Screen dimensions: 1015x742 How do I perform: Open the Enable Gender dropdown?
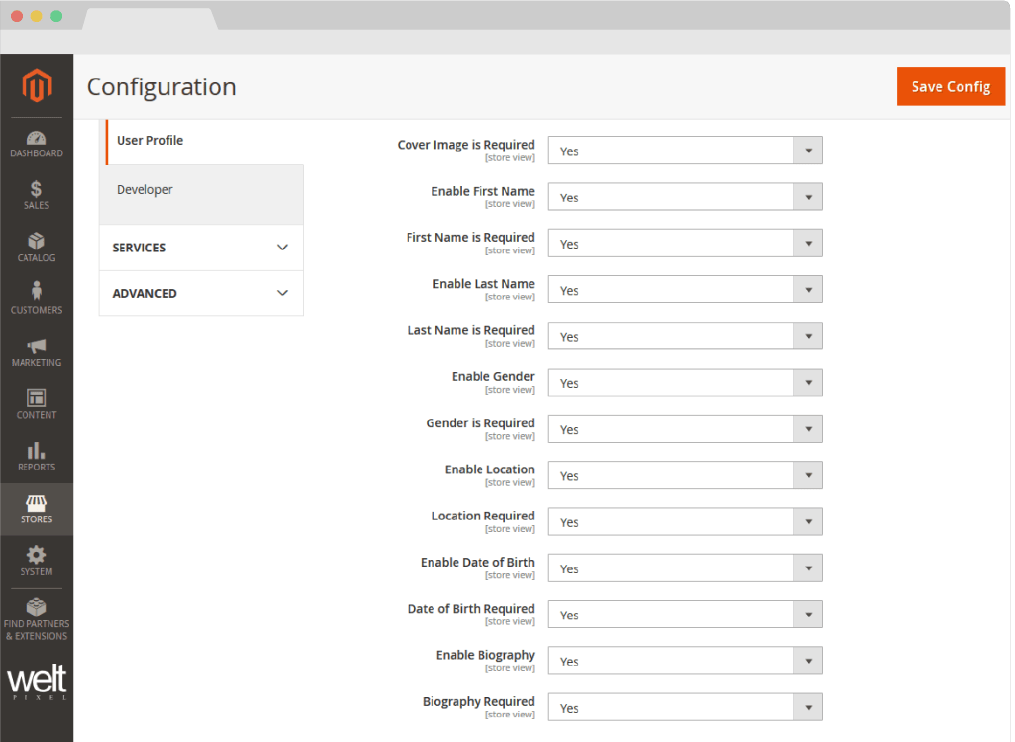684,383
